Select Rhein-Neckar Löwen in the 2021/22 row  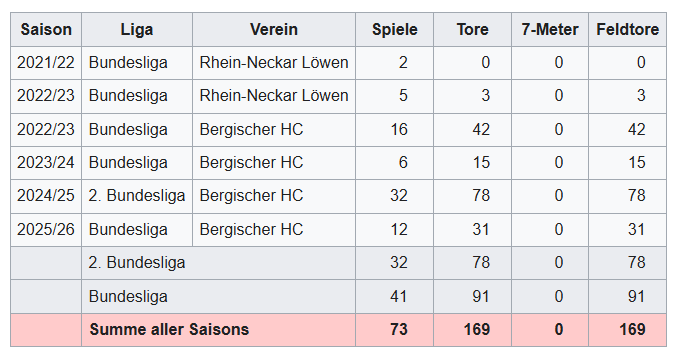pyautogui.click(x=274, y=63)
